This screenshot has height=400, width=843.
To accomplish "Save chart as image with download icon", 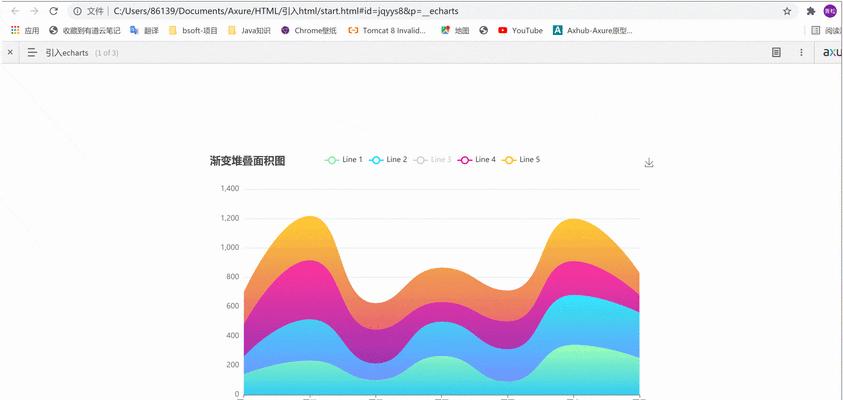I will [x=649, y=162].
